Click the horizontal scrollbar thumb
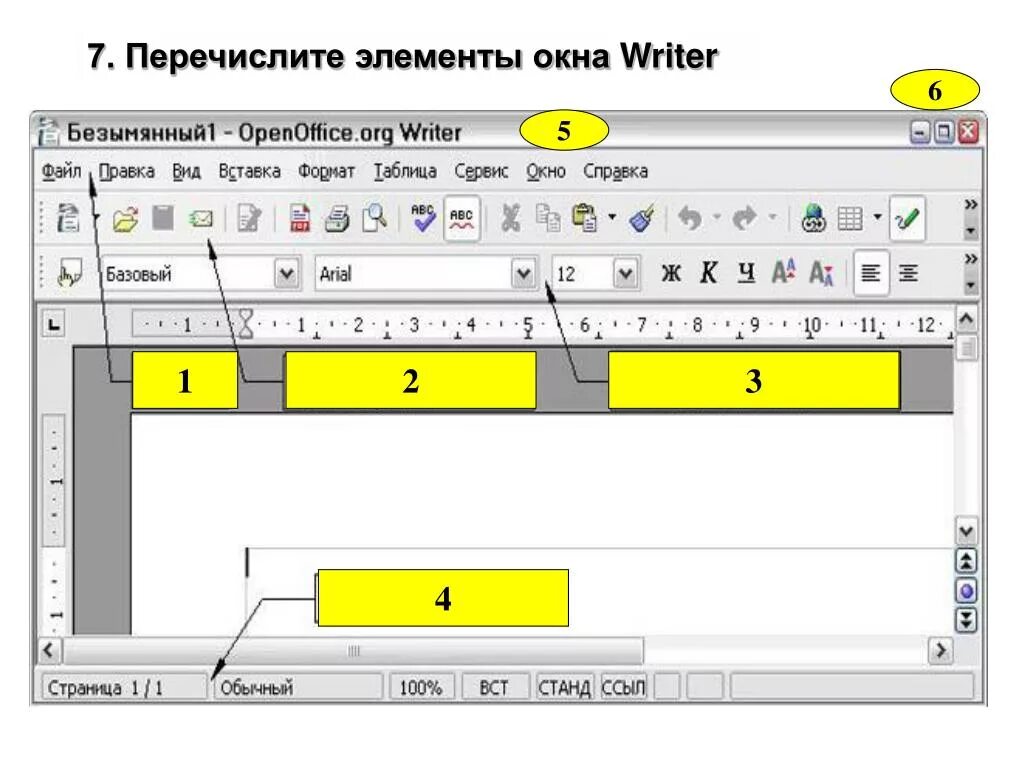 click(x=353, y=650)
